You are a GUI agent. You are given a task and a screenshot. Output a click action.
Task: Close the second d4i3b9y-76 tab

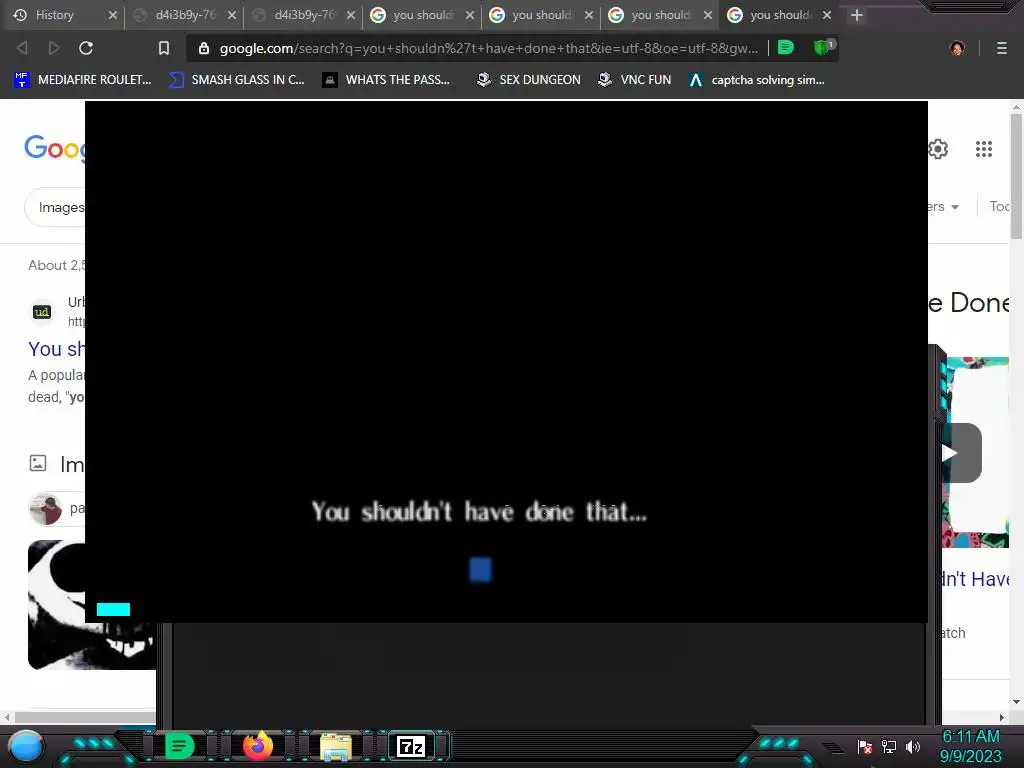click(351, 15)
